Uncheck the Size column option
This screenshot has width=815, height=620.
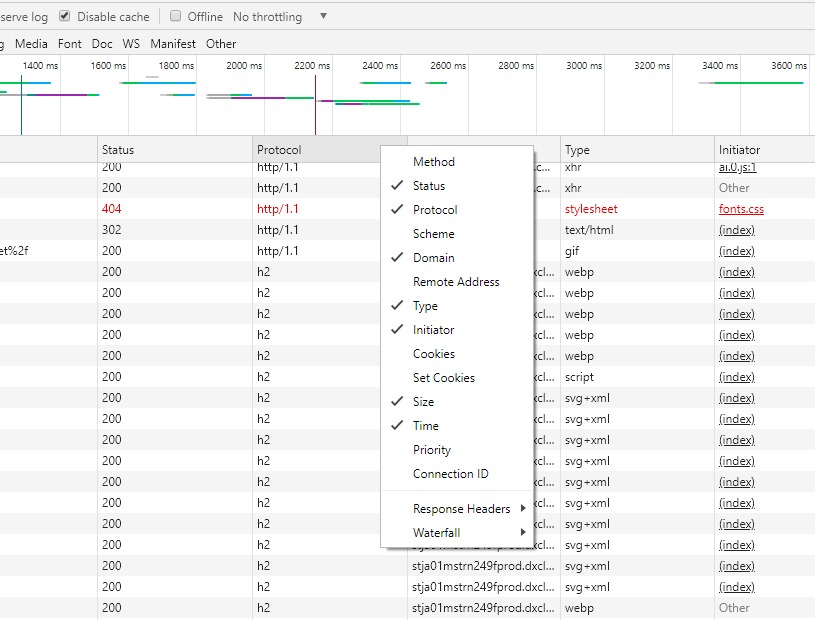[424, 402]
